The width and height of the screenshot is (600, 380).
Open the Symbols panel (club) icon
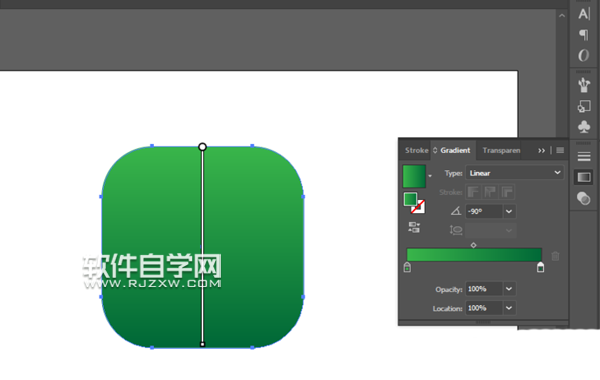pyautogui.click(x=584, y=127)
